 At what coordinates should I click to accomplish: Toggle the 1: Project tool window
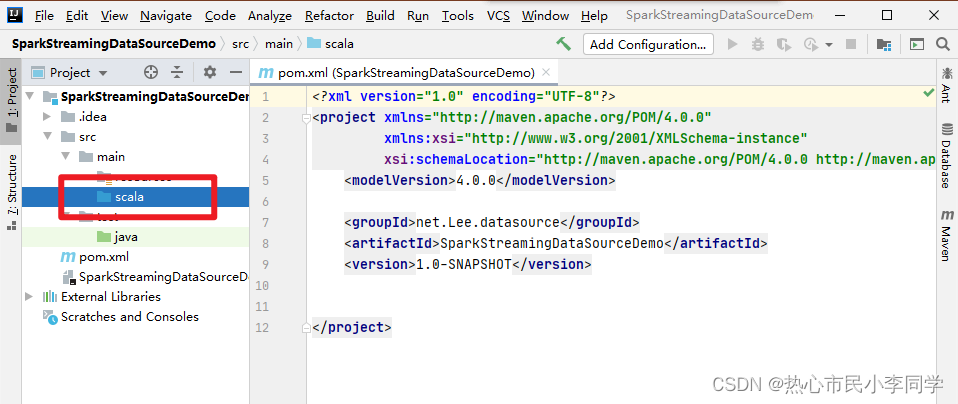pyautogui.click(x=11, y=101)
